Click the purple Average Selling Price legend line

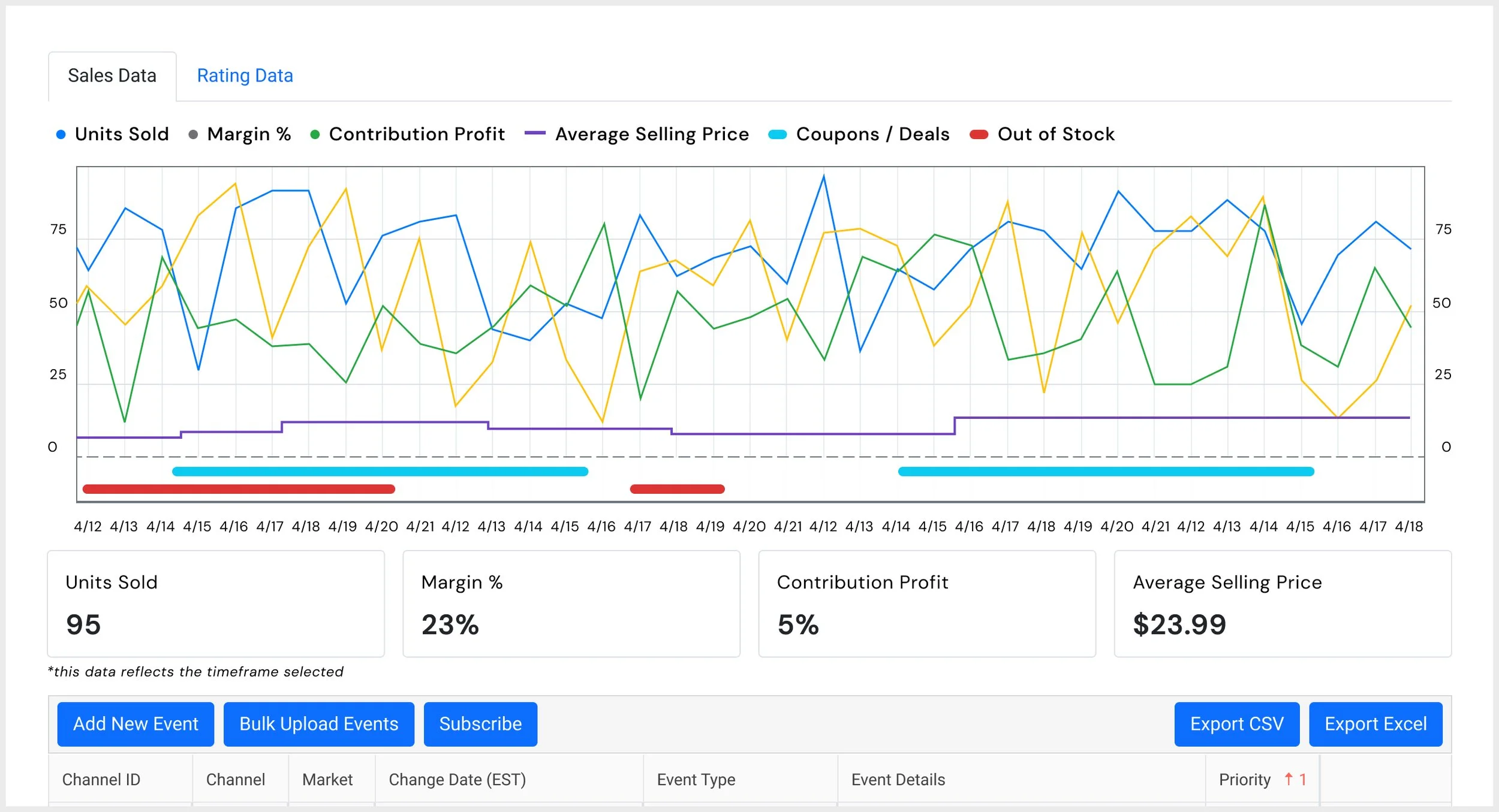point(535,133)
